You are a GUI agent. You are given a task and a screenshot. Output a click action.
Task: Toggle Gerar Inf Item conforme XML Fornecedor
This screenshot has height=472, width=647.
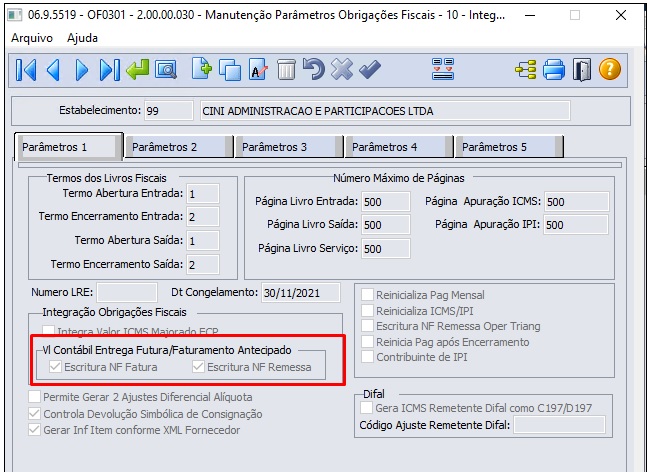pyautogui.click(x=35, y=430)
